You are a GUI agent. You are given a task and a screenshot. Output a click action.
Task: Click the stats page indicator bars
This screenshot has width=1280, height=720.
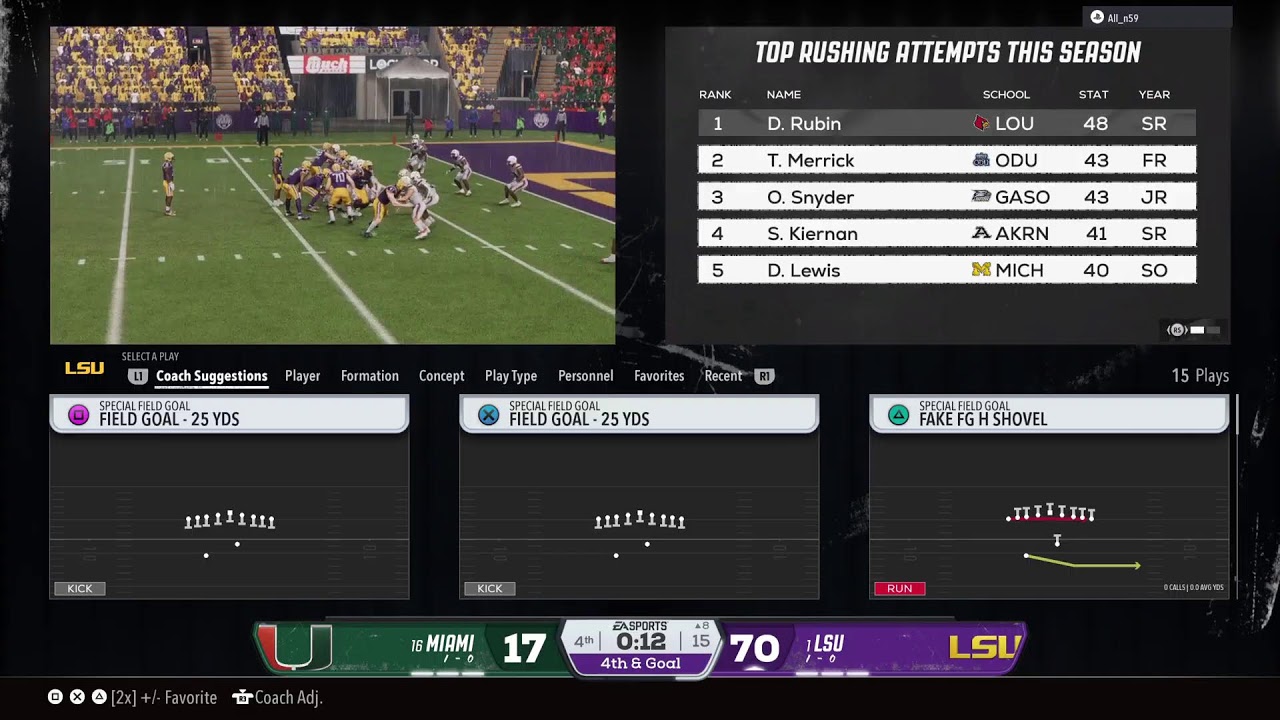[1204, 330]
